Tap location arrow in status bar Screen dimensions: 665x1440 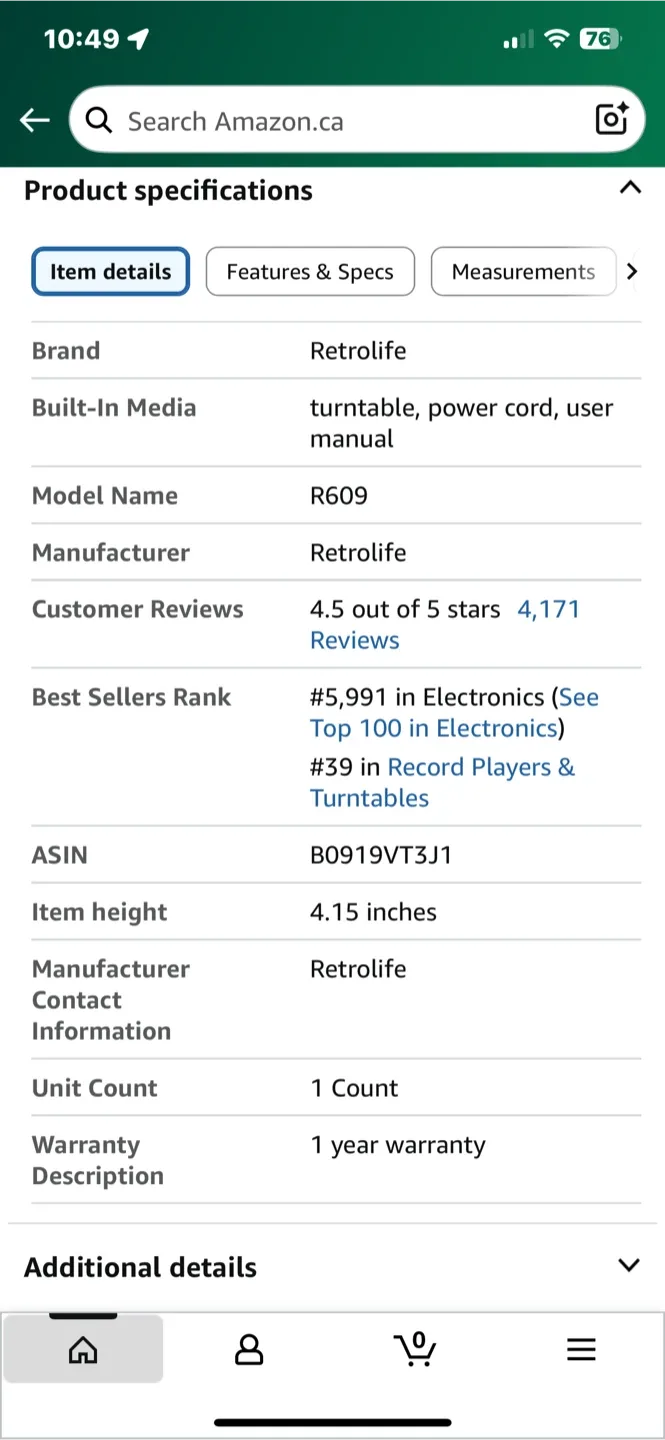coord(139,39)
